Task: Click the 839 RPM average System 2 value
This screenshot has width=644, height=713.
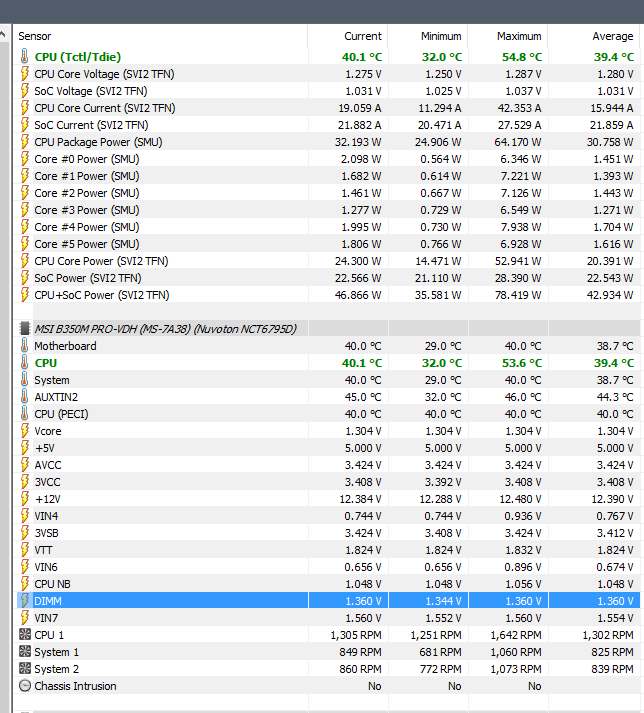Action: (612, 669)
